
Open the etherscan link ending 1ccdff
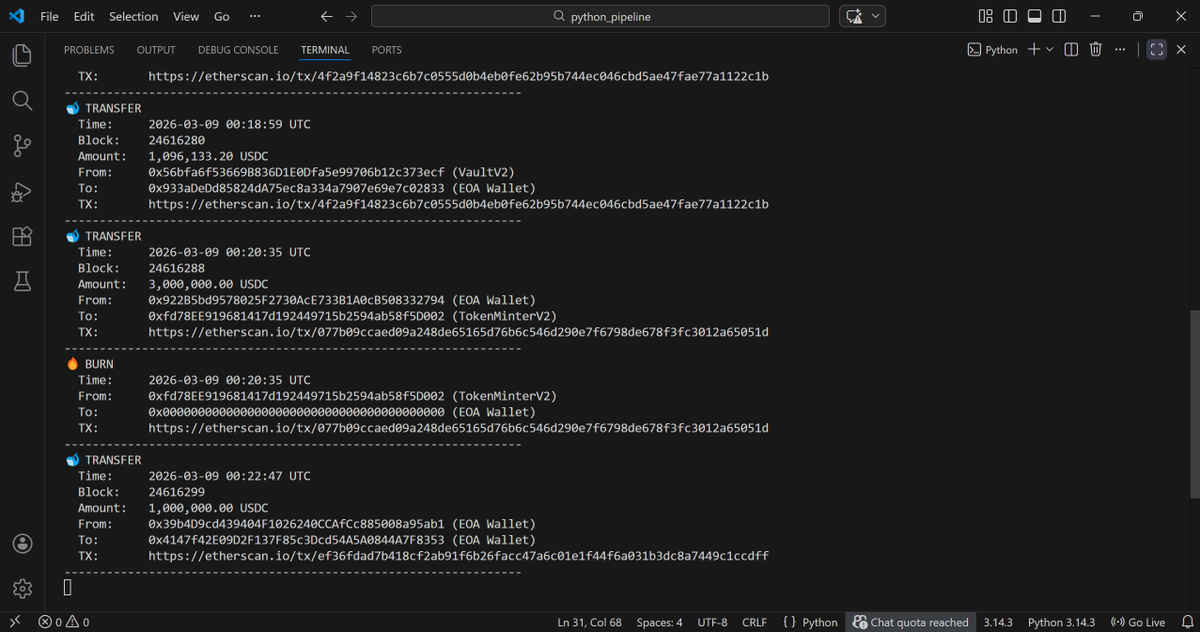tap(458, 556)
